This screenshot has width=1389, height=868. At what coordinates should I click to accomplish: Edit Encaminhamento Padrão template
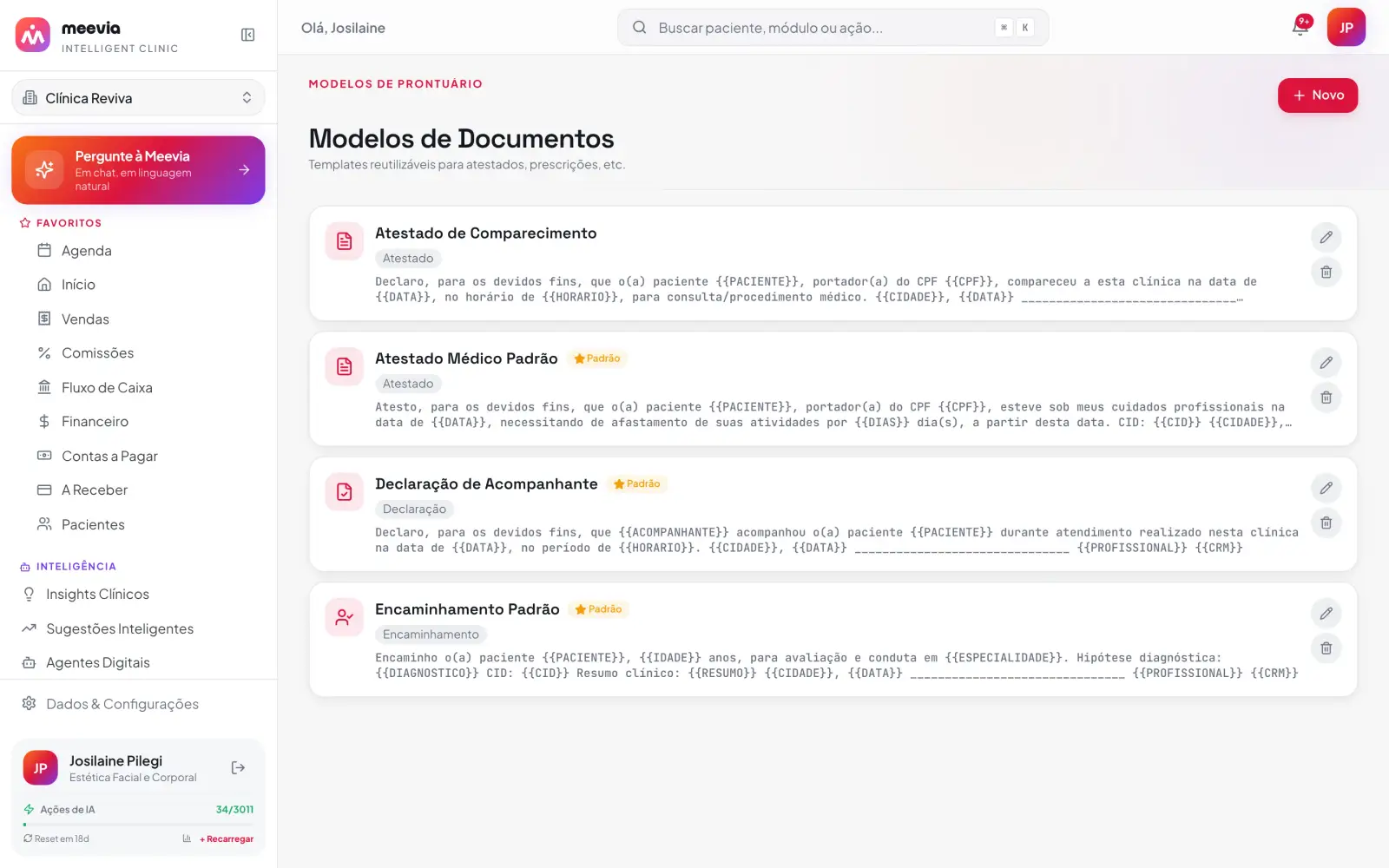[1326, 614]
